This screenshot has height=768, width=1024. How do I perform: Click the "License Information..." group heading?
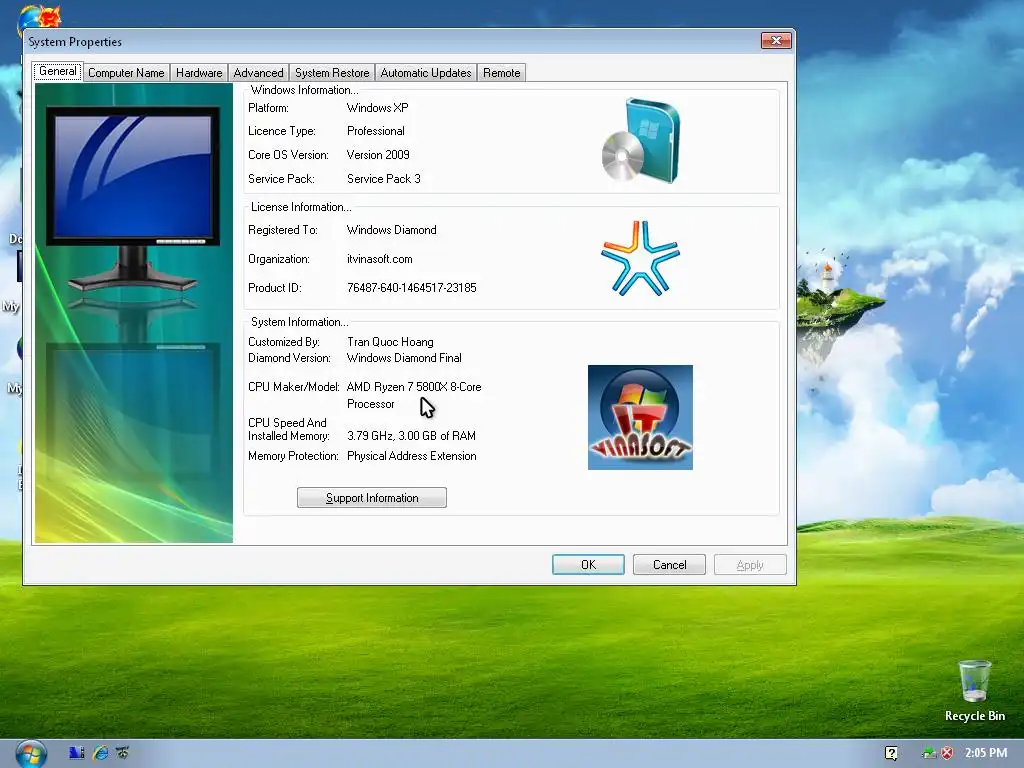[301, 207]
